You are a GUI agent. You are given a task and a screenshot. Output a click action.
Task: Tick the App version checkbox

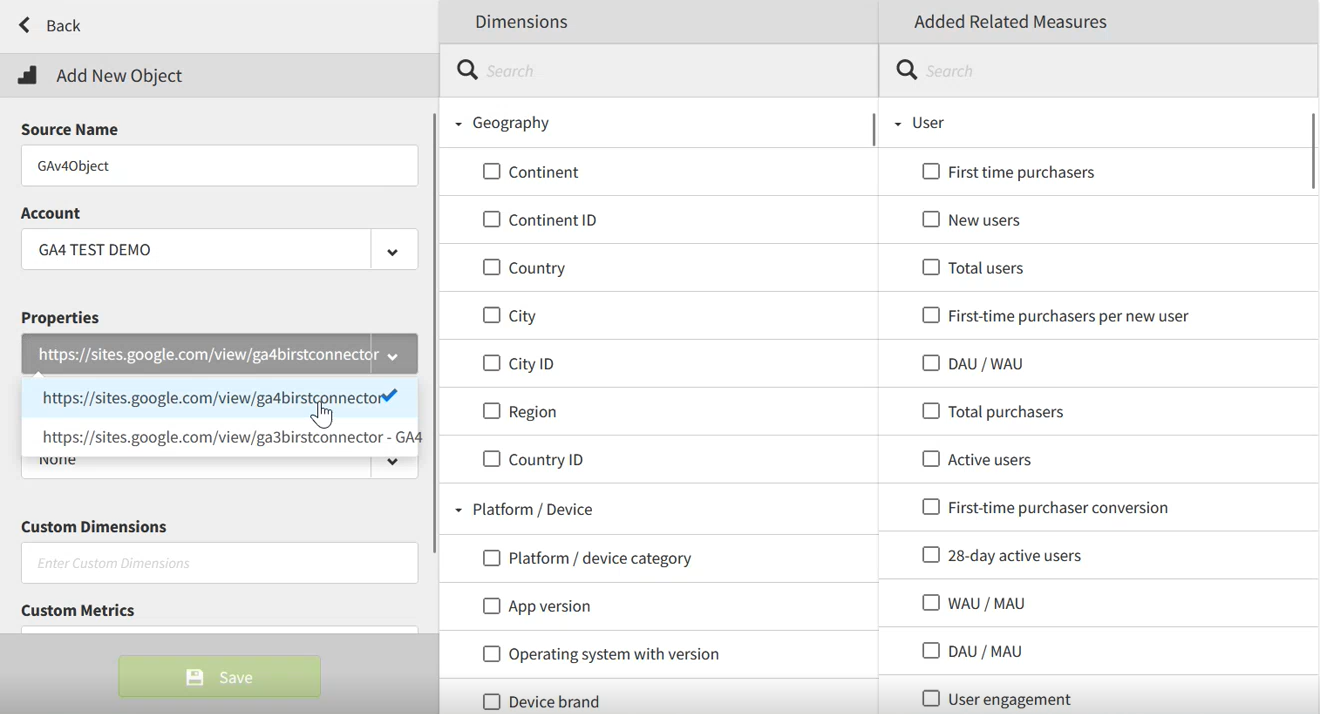coord(491,606)
